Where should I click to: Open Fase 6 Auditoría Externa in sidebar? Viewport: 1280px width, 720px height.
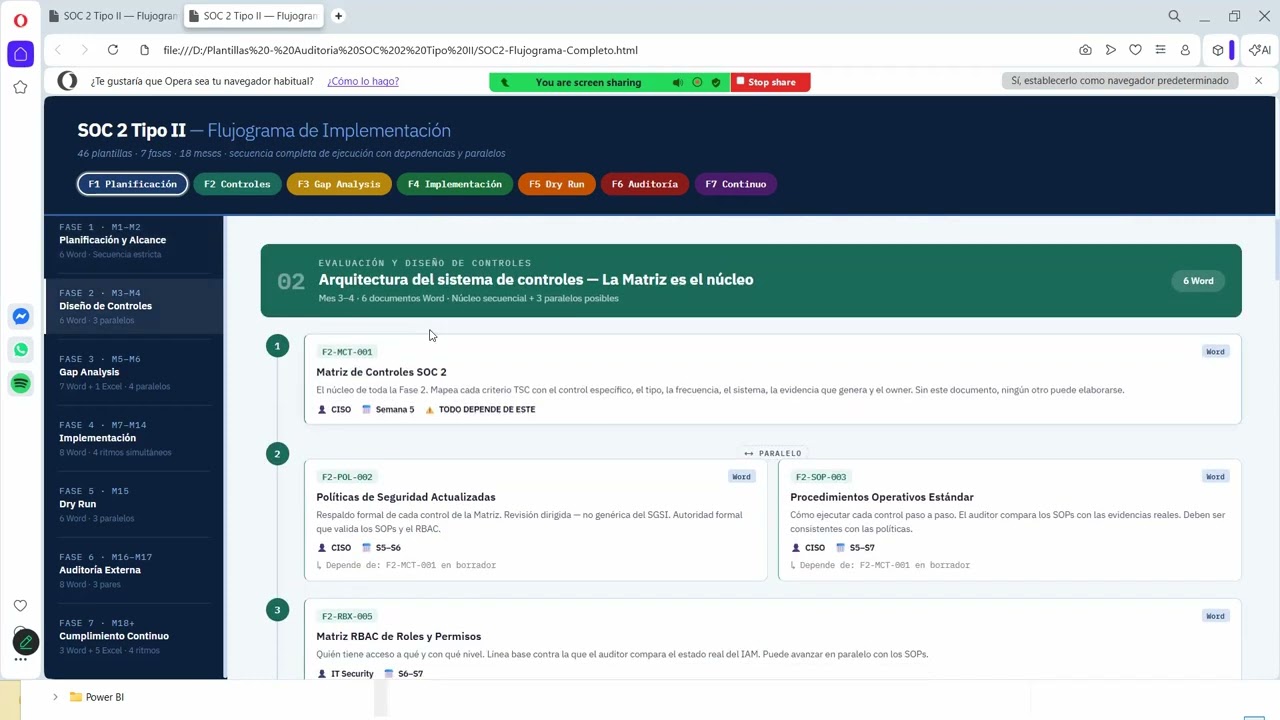pos(134,570)
